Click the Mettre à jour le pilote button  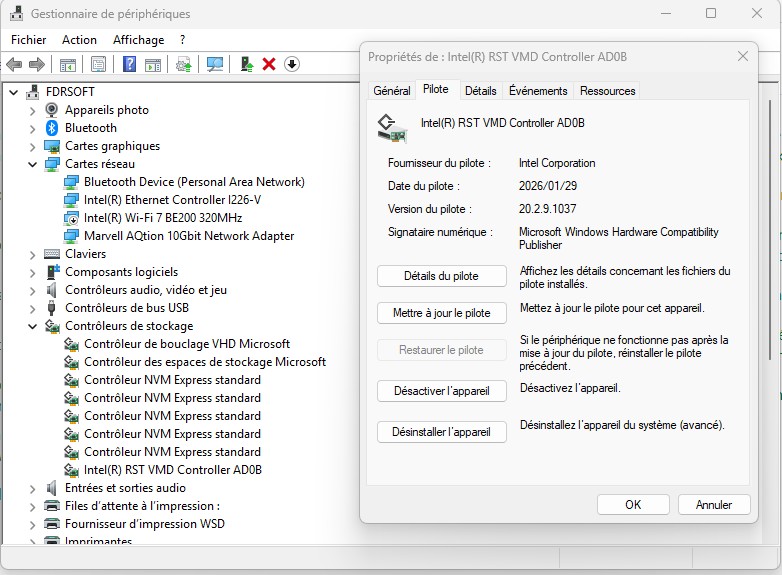tap(441, 313)
